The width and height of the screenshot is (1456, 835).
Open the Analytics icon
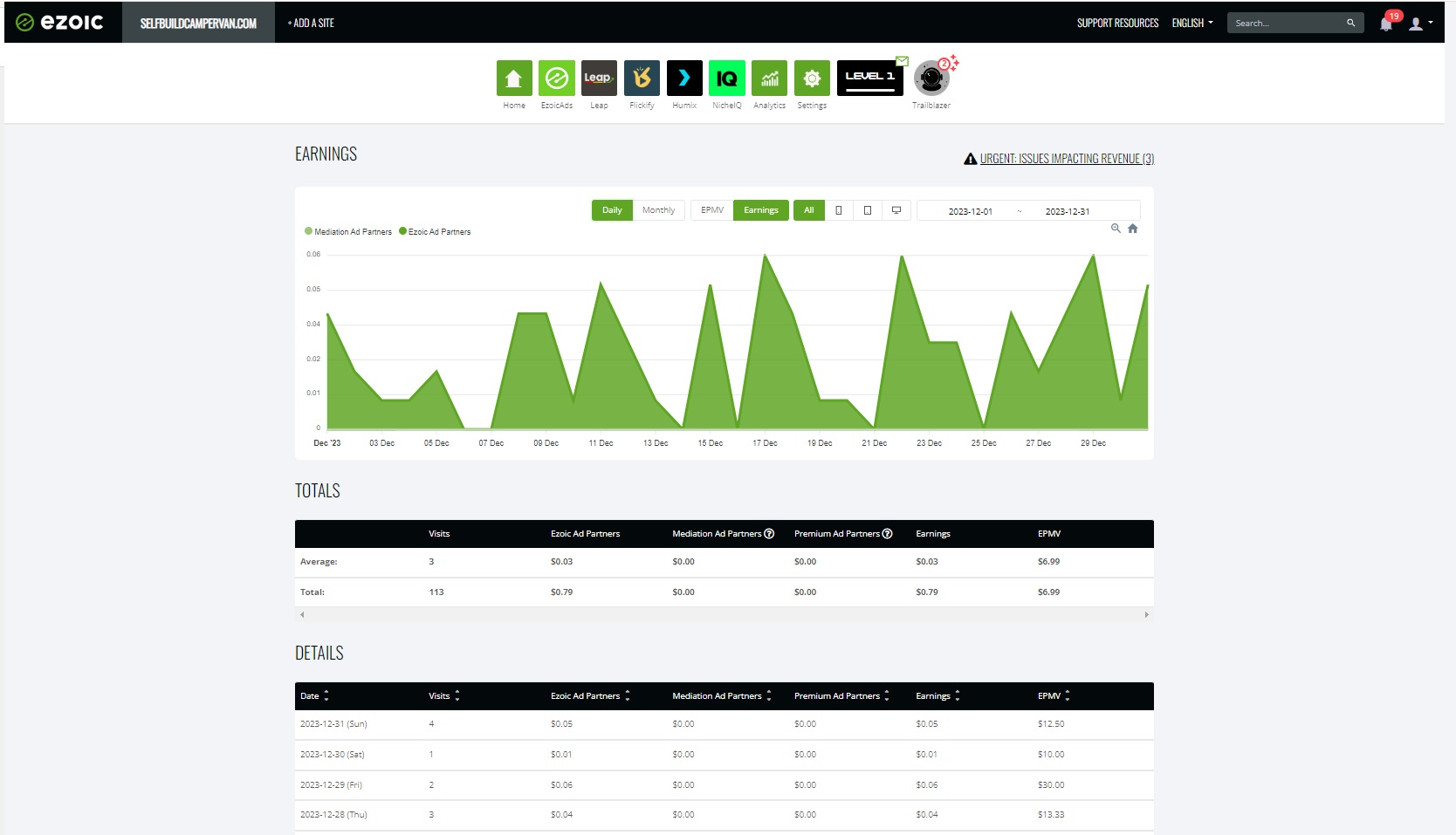(769, 78)
